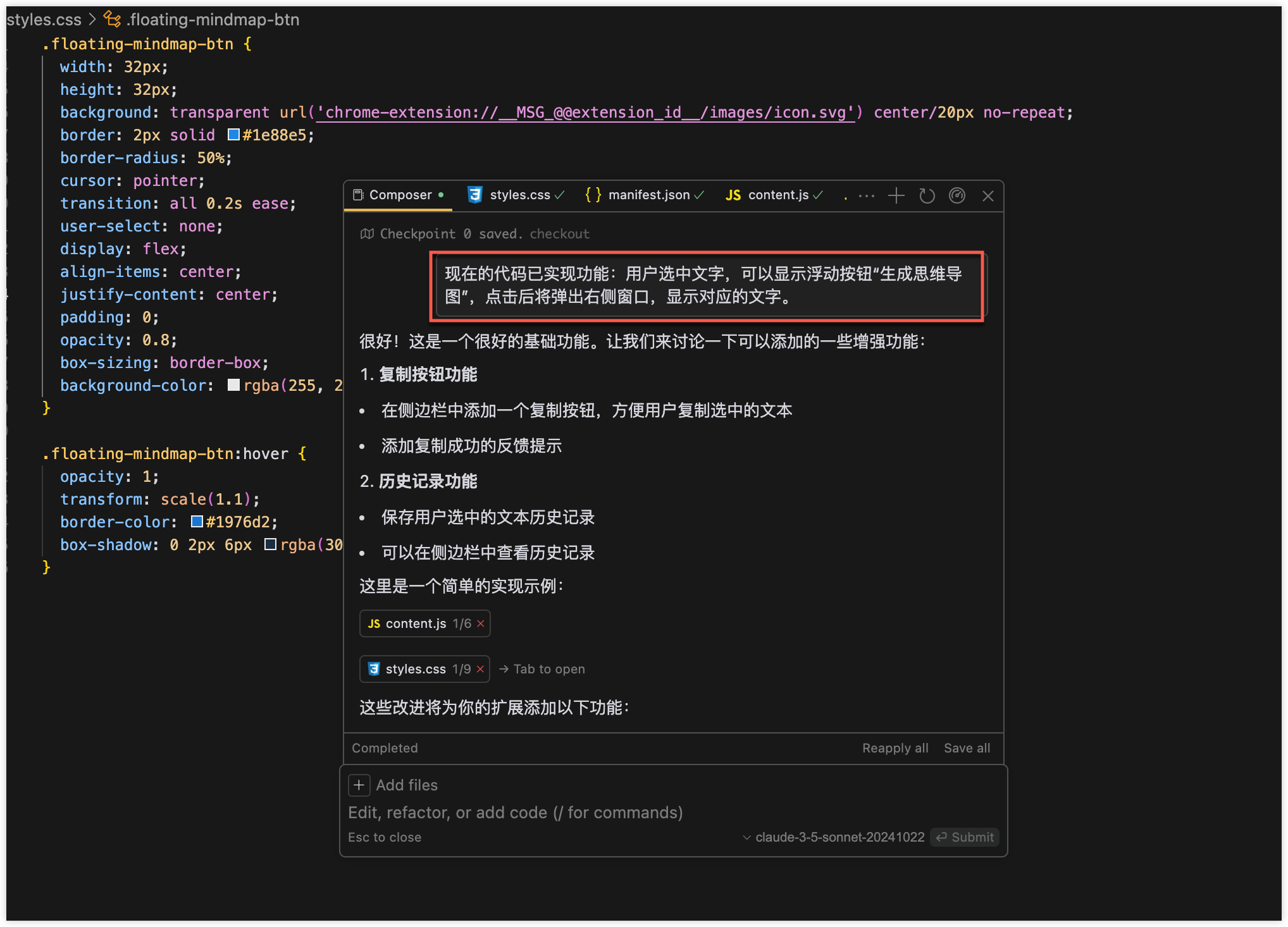The image size is (1288, 927).
Task: Open color picker for #1e88e5 swatch
Action: coord(233,135)
